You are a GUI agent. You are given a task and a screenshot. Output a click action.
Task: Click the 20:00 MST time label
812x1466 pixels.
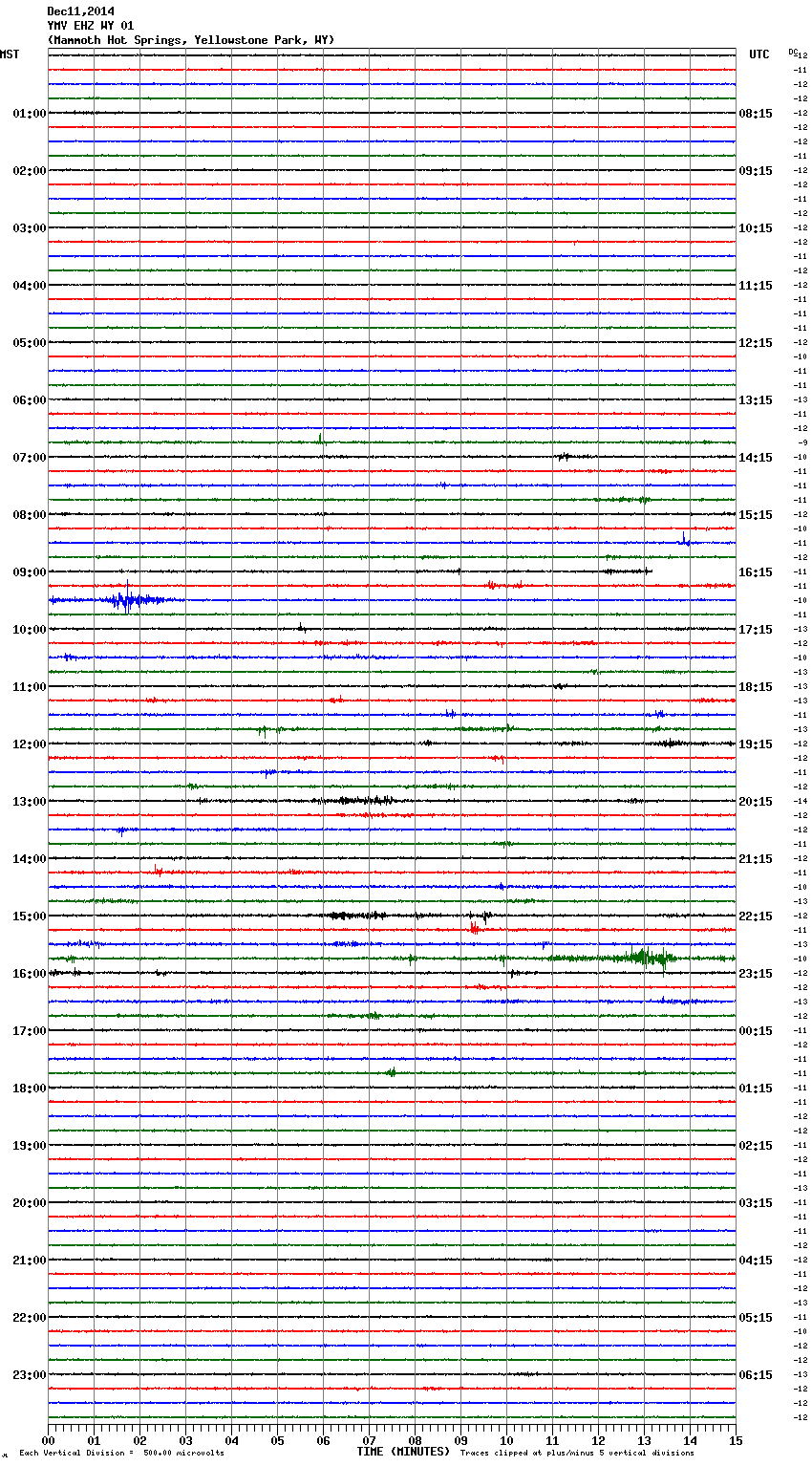pos(30,1203)
